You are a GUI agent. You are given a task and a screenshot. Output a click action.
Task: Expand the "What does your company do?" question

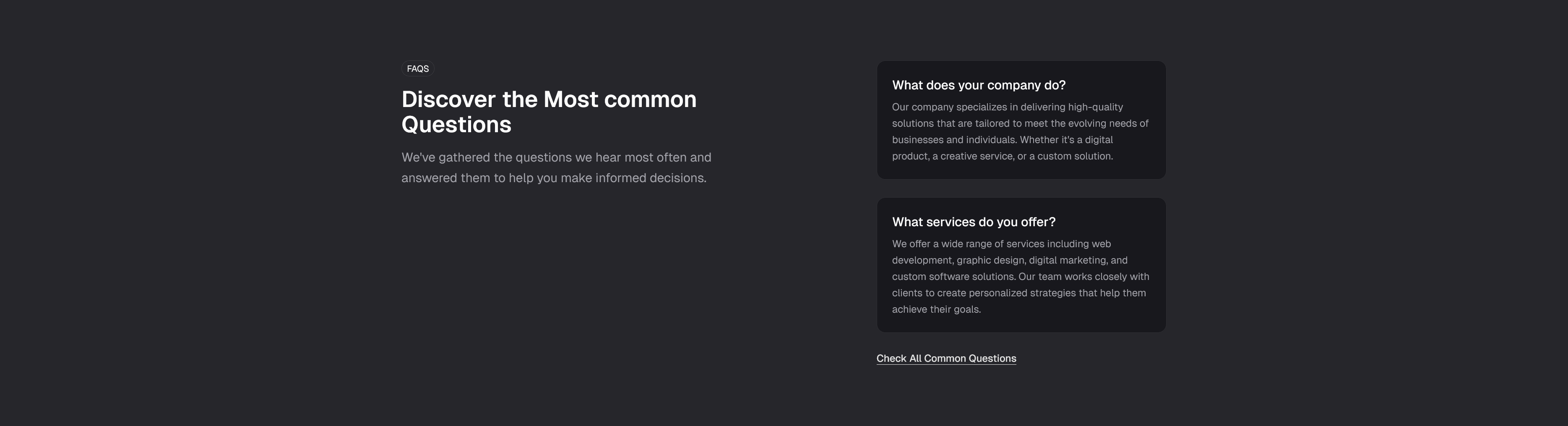(978, 85)
